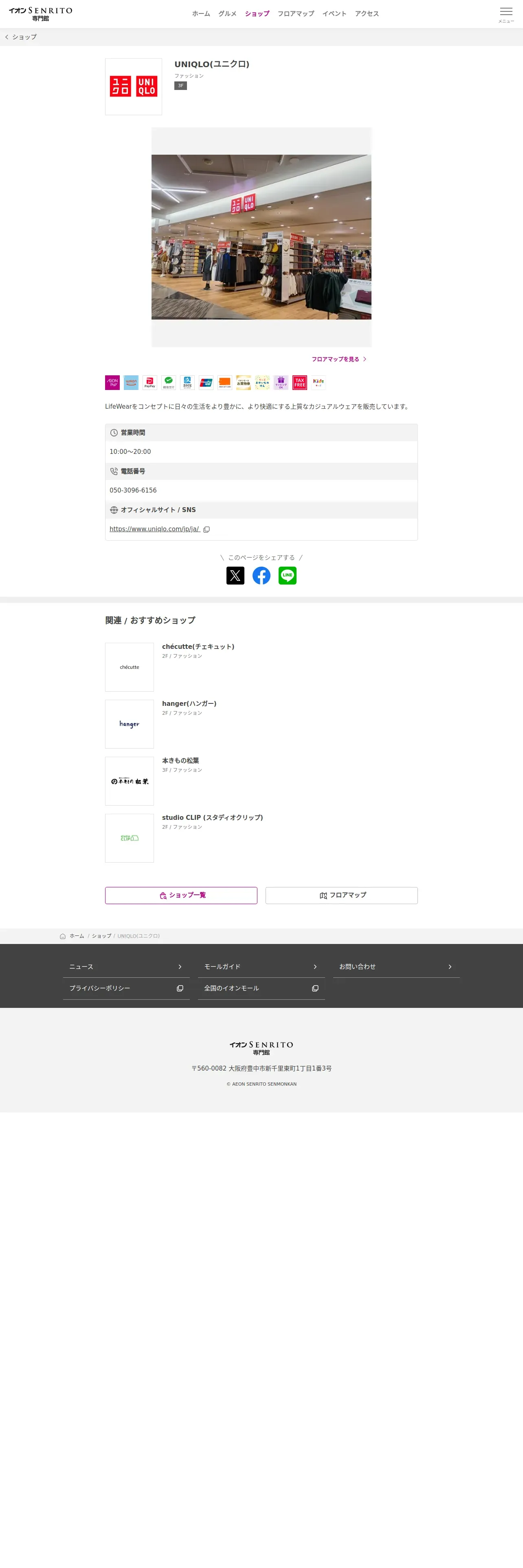Viewport: 523px width, 1568px height.
Task: Click the フロアマップ button below the shop list
Action: point(342,896)
